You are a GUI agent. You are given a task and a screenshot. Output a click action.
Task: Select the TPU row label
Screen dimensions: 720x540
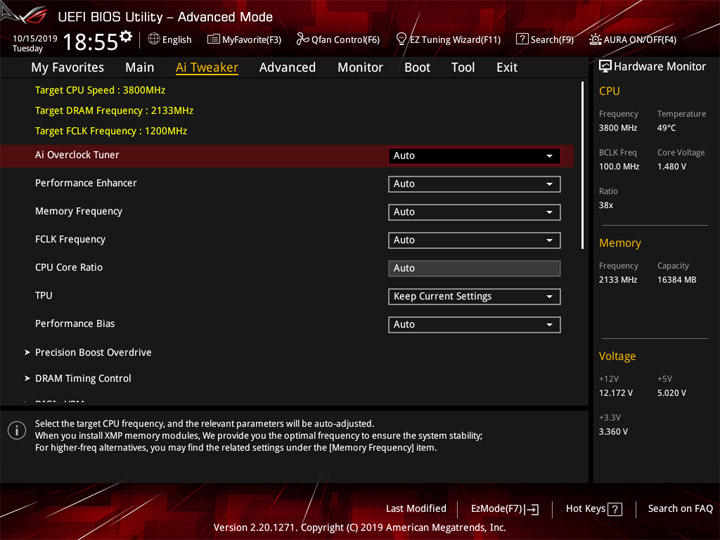(44, 295)
